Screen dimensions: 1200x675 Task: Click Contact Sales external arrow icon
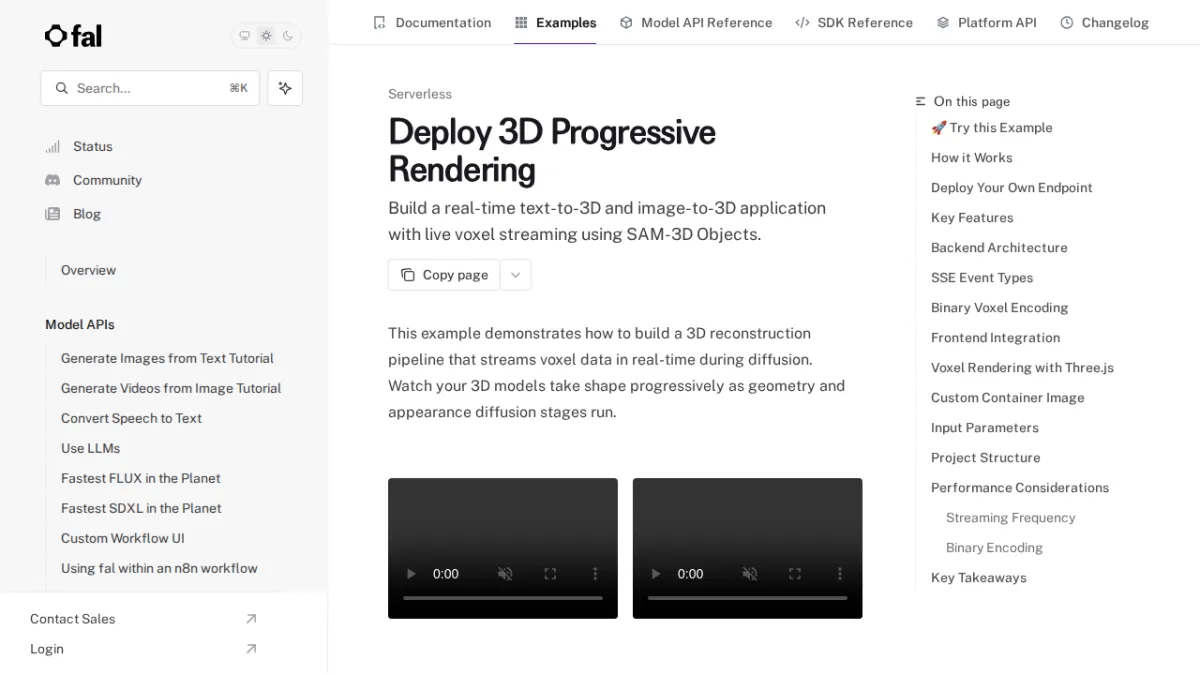click(x=251, y=619)
